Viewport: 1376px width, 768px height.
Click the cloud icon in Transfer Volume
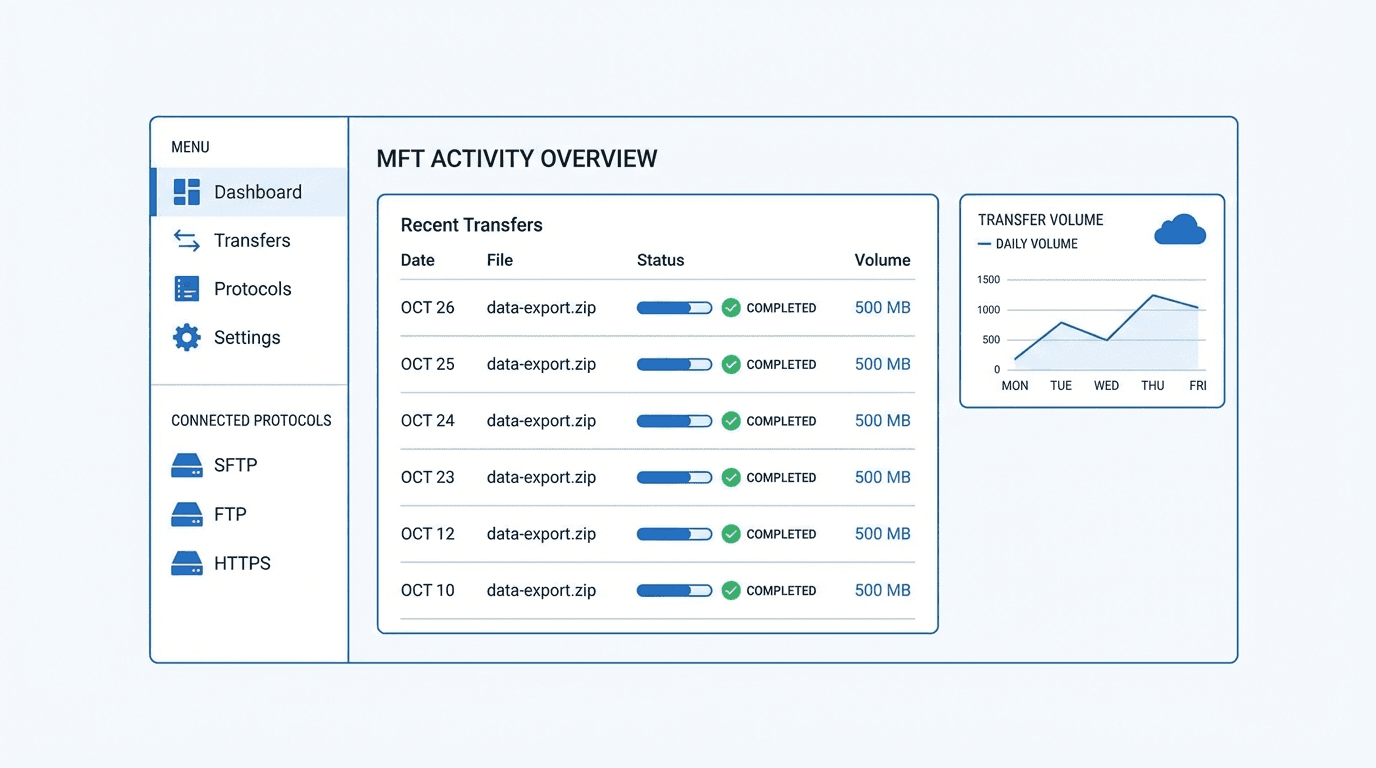tap(1179, 230)
